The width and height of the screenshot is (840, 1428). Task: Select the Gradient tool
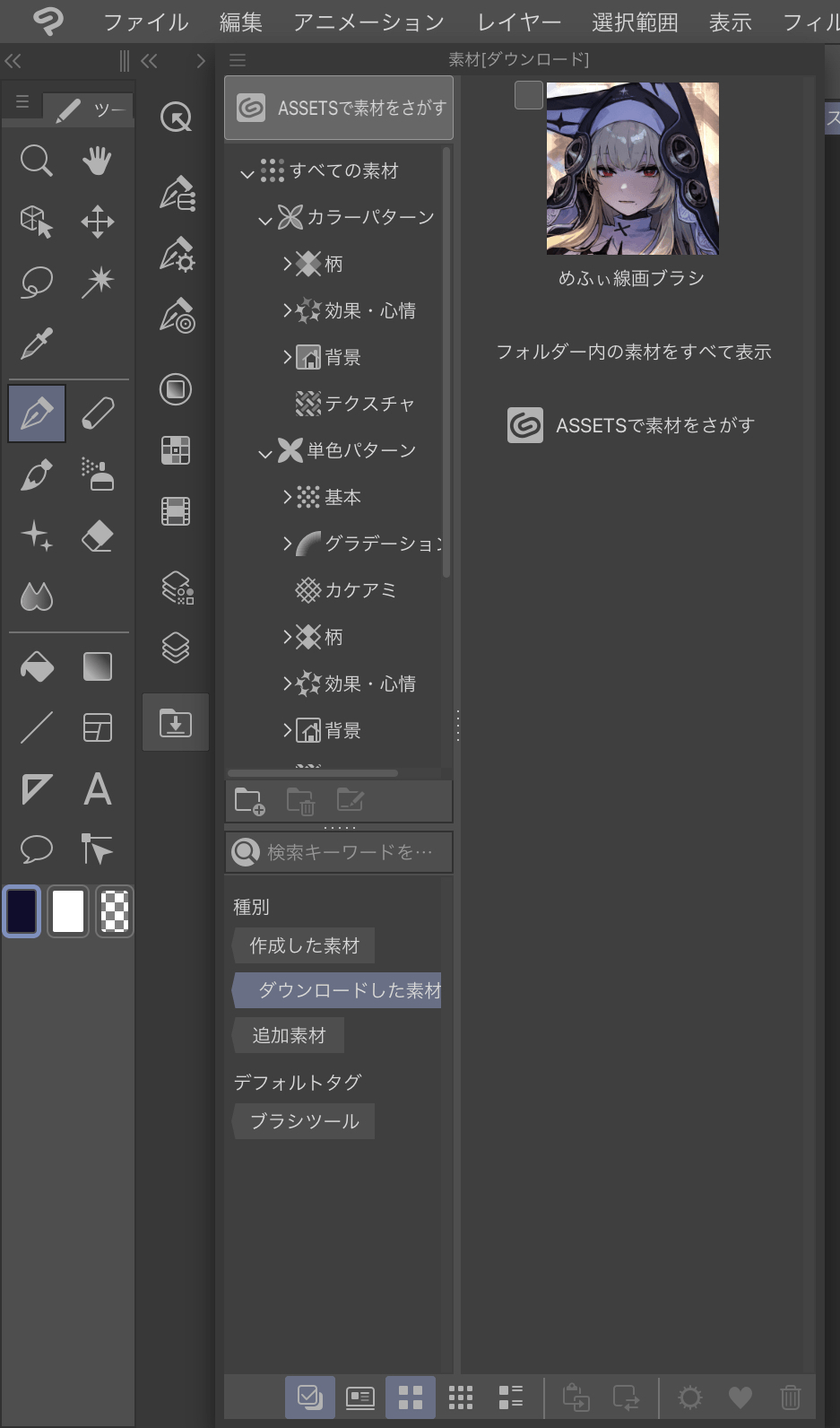coord(97,666)
